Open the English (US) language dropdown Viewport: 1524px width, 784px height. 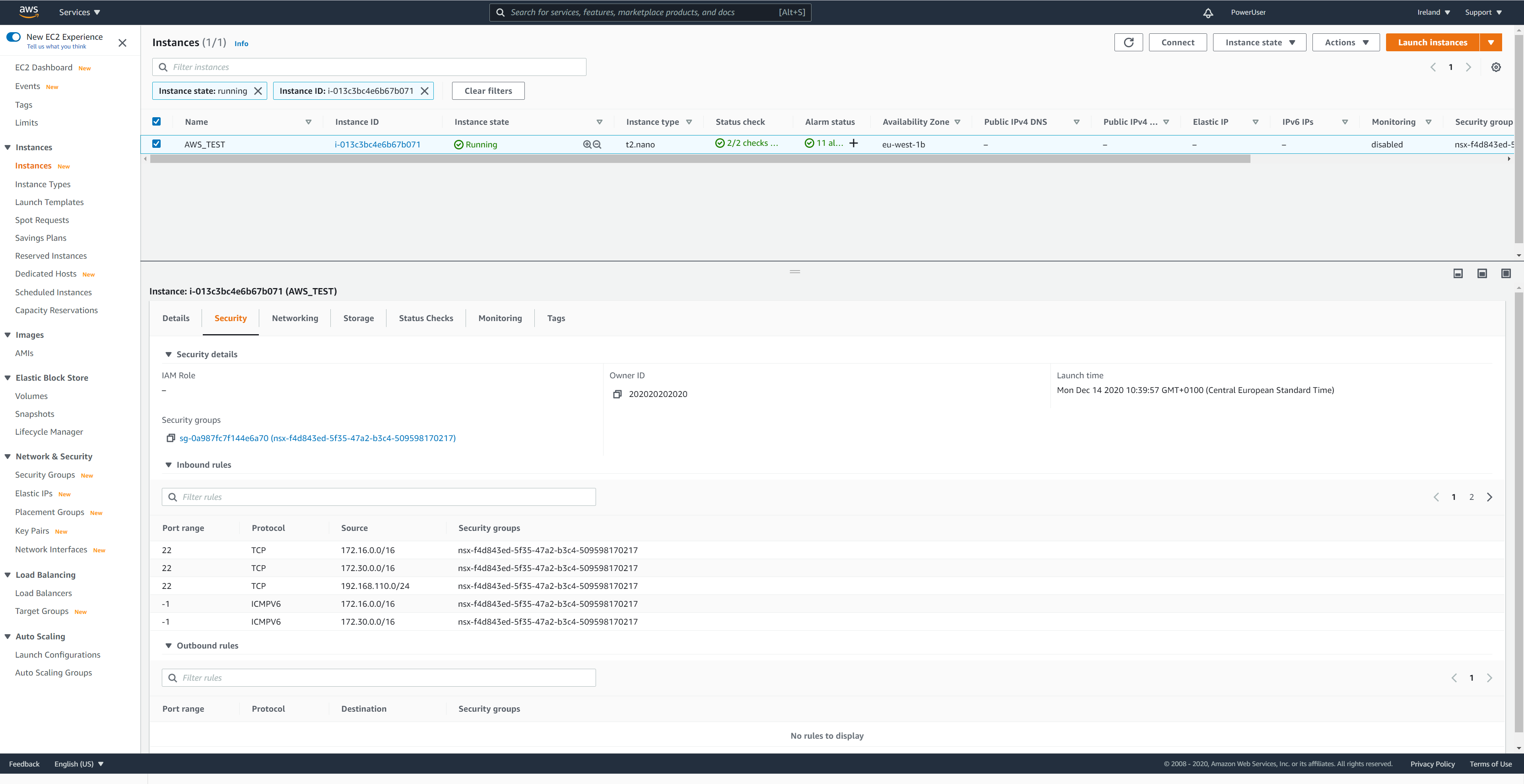pos(79,765)
